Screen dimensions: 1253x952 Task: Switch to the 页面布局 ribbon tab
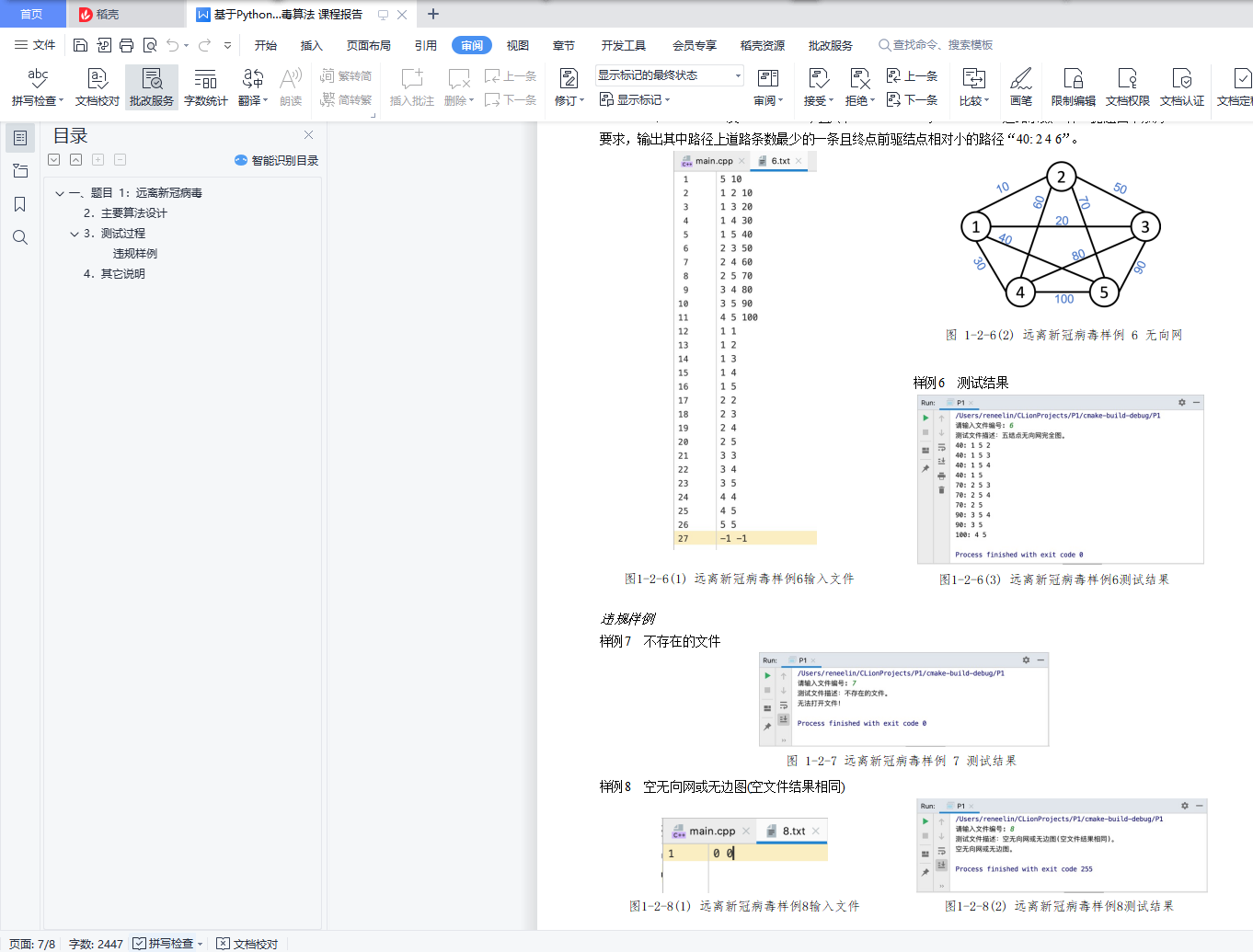pyautogui.click(x=369, y=45)
